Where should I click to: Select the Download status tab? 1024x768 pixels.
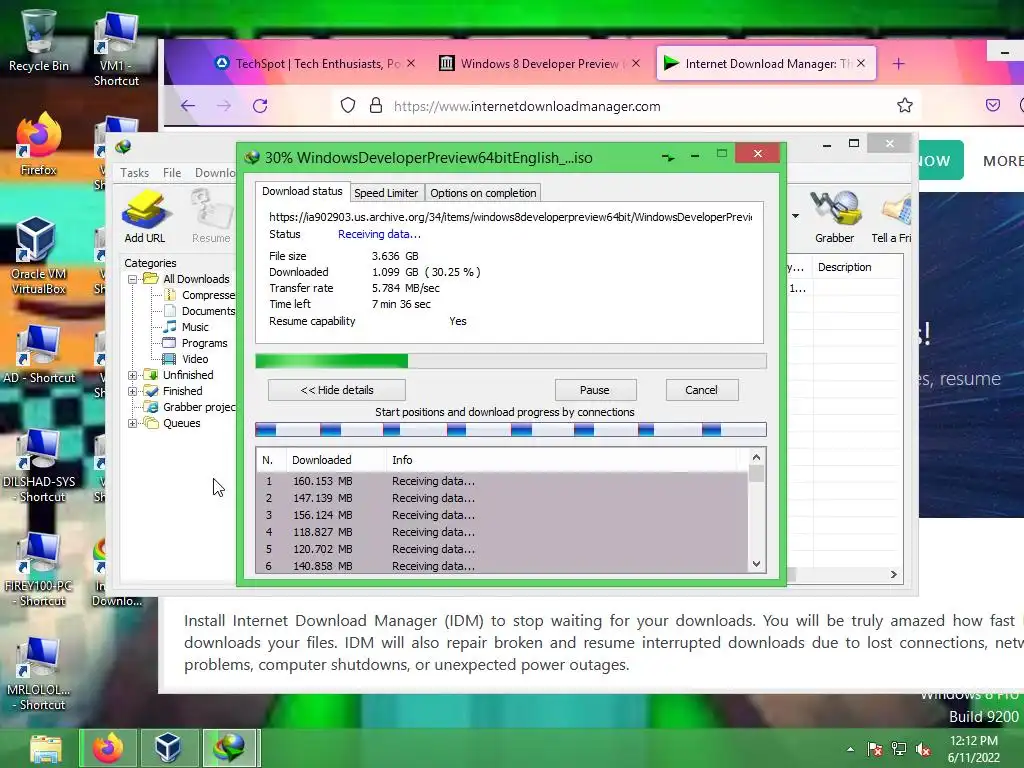[x=302, y=191]
